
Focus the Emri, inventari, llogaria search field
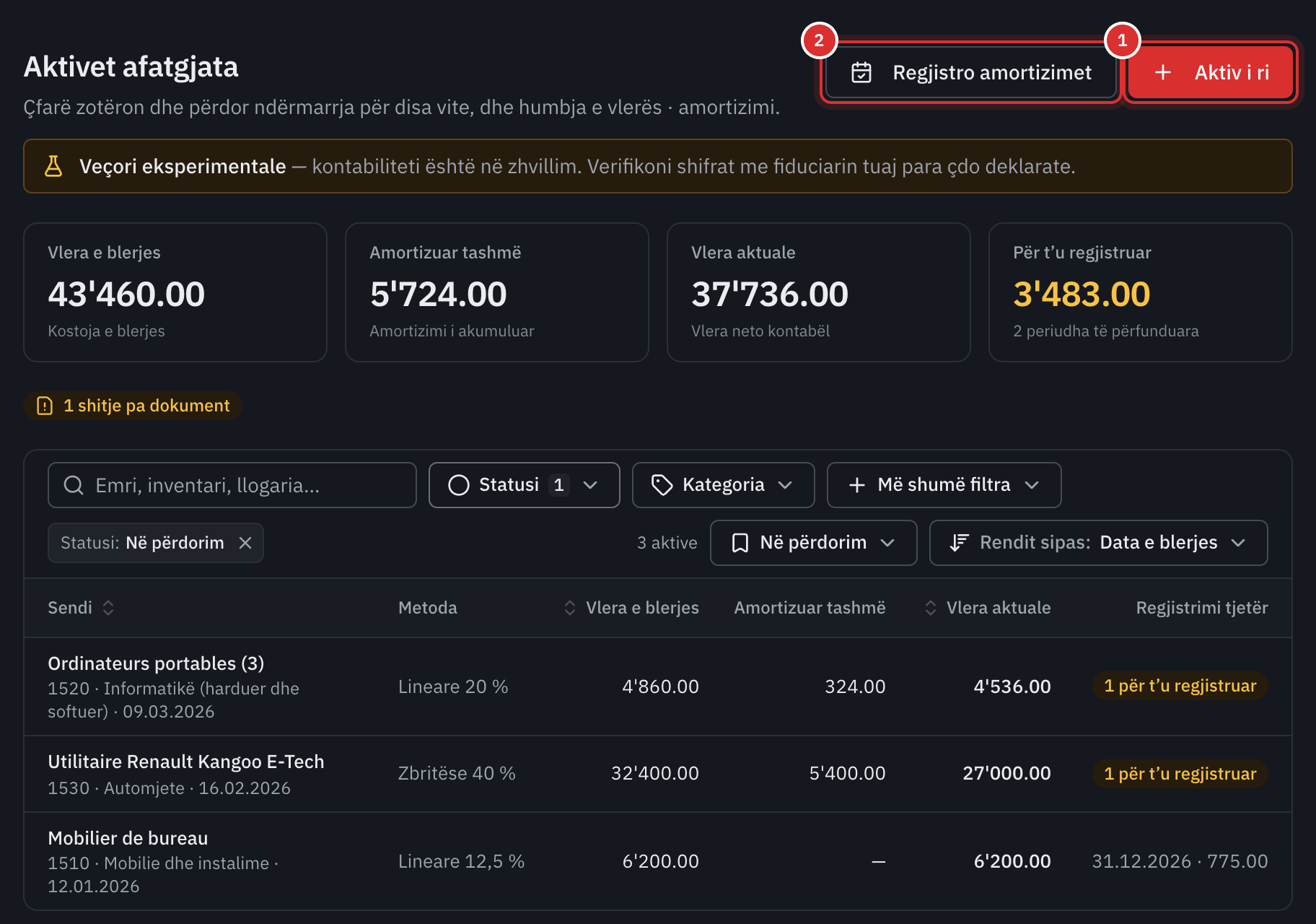pyautogui.click(x=232, y=485)
